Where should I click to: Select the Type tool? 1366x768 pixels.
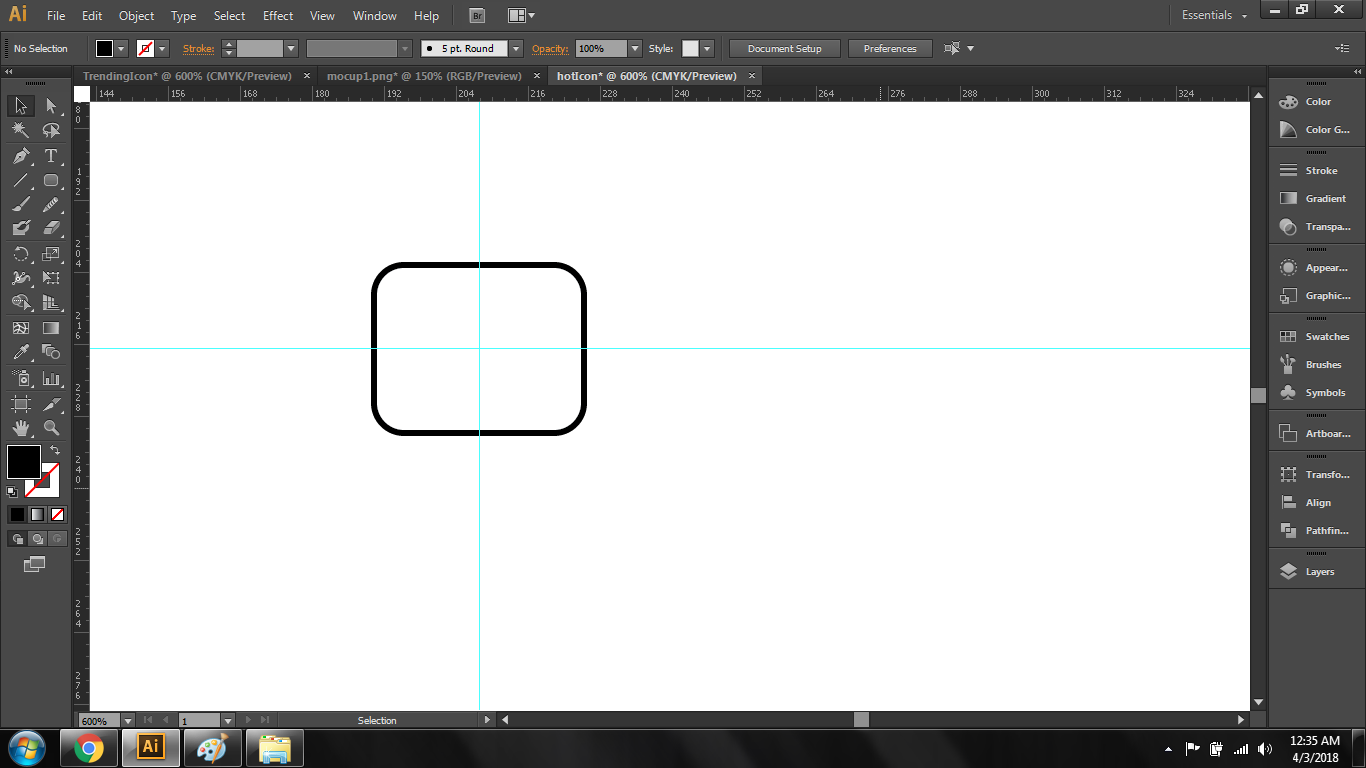click(51, 156)
